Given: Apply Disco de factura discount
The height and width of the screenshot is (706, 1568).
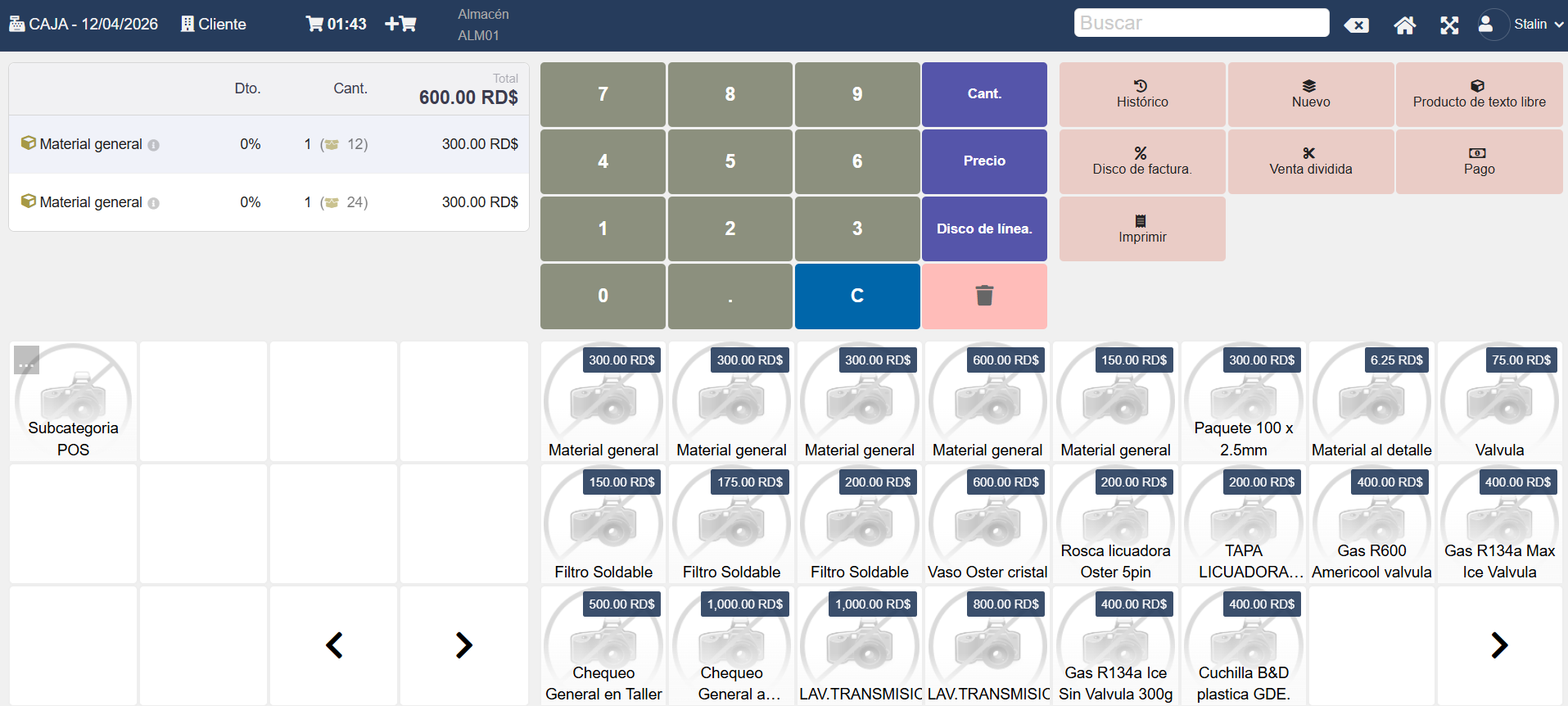Looking at the screenshot, I should click(1142, 161).
